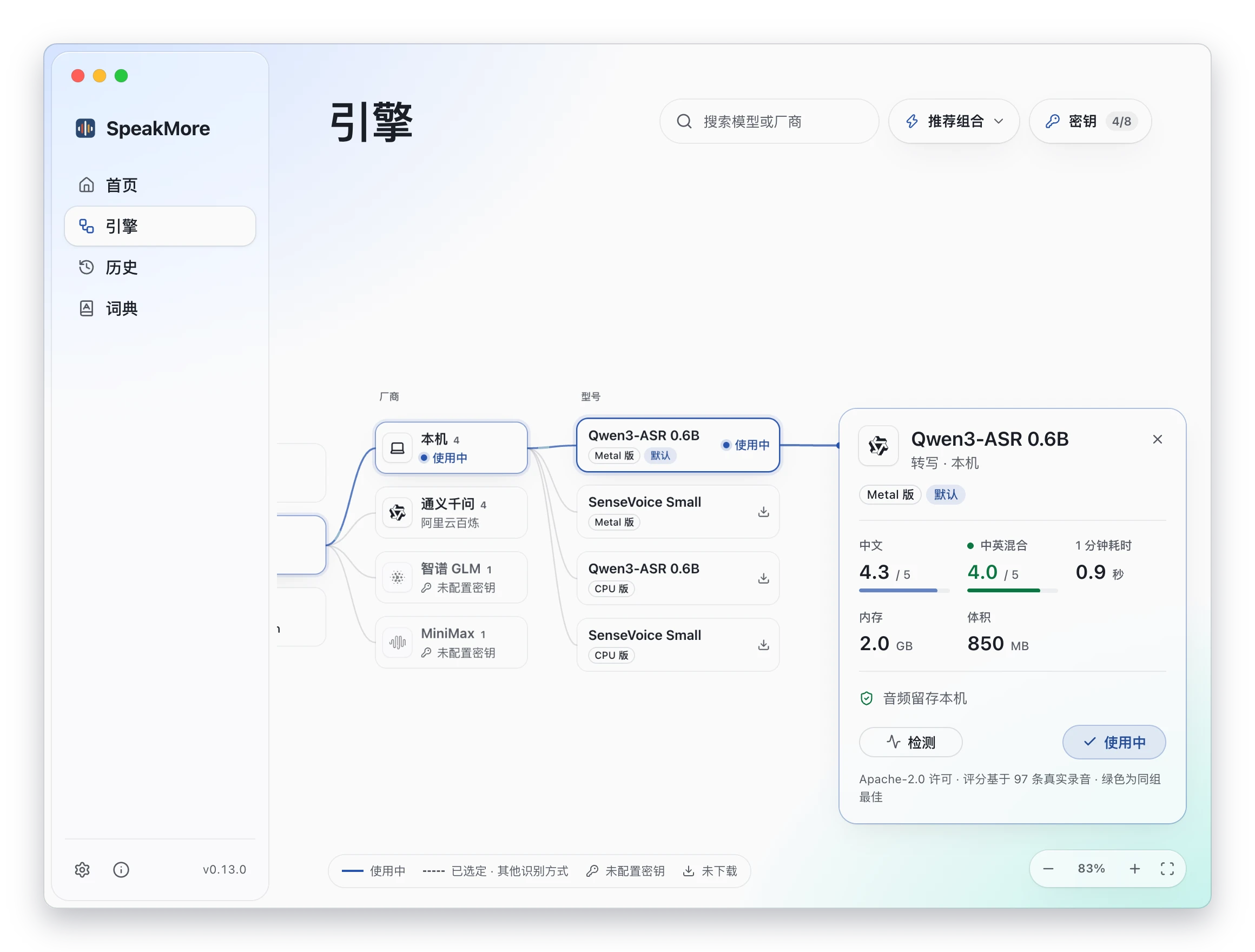
Task: Click the 未配置密钥 legend key icon
Action: tap(592, 870)
